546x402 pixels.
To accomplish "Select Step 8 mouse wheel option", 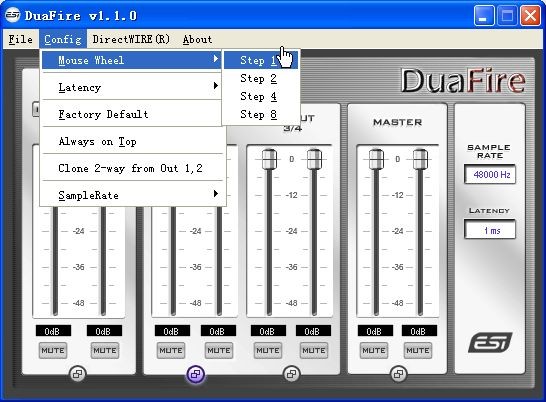I will point(260,114).
